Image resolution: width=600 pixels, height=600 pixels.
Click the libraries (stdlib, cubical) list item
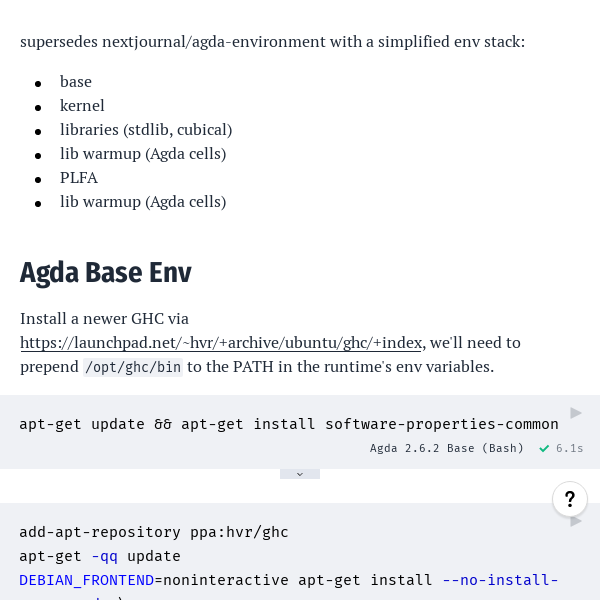pos(146,130)
